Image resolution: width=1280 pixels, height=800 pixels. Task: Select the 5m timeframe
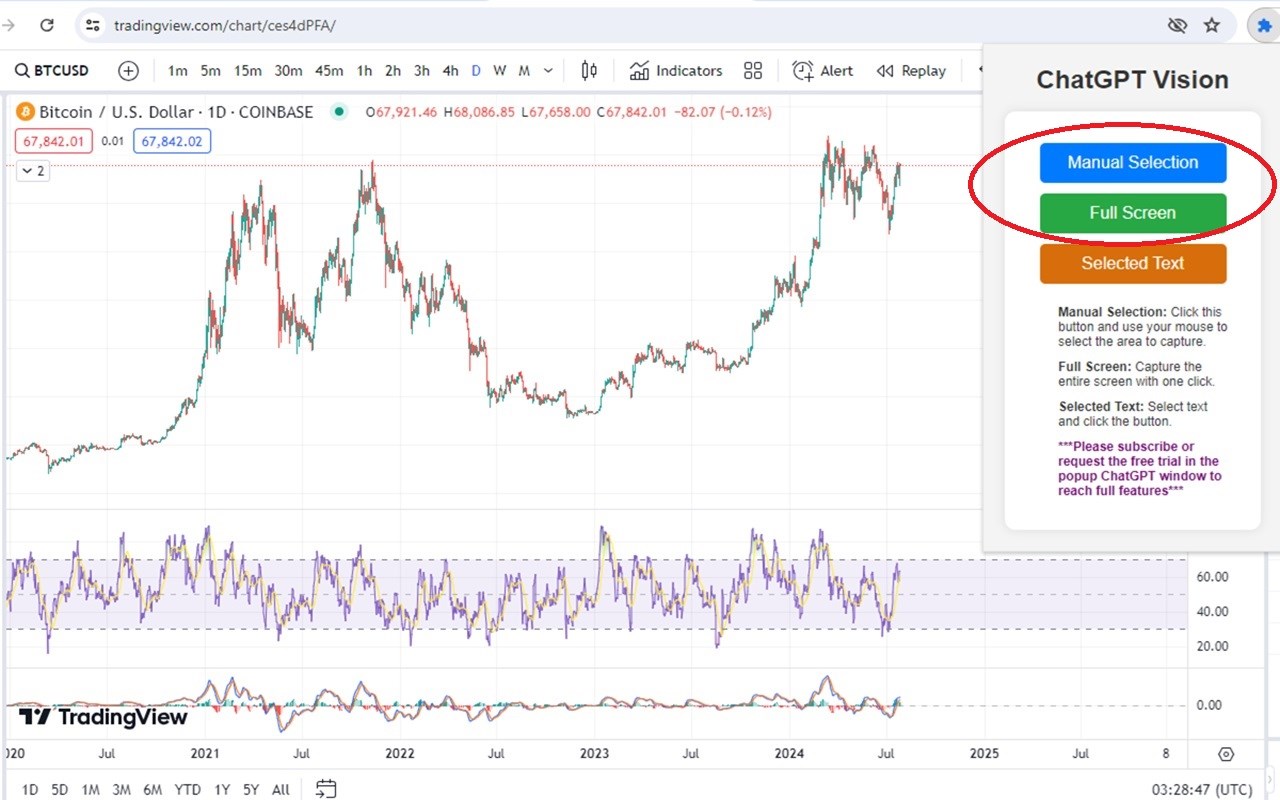point(210,71)
